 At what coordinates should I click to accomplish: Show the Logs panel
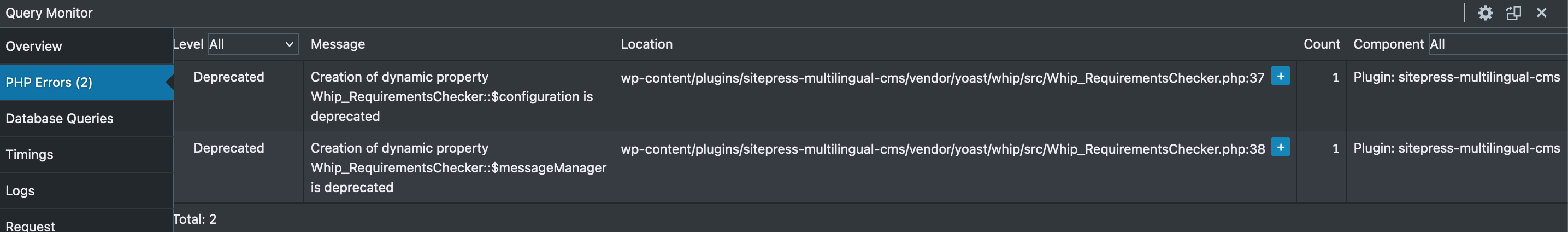[x=20, y=190]
